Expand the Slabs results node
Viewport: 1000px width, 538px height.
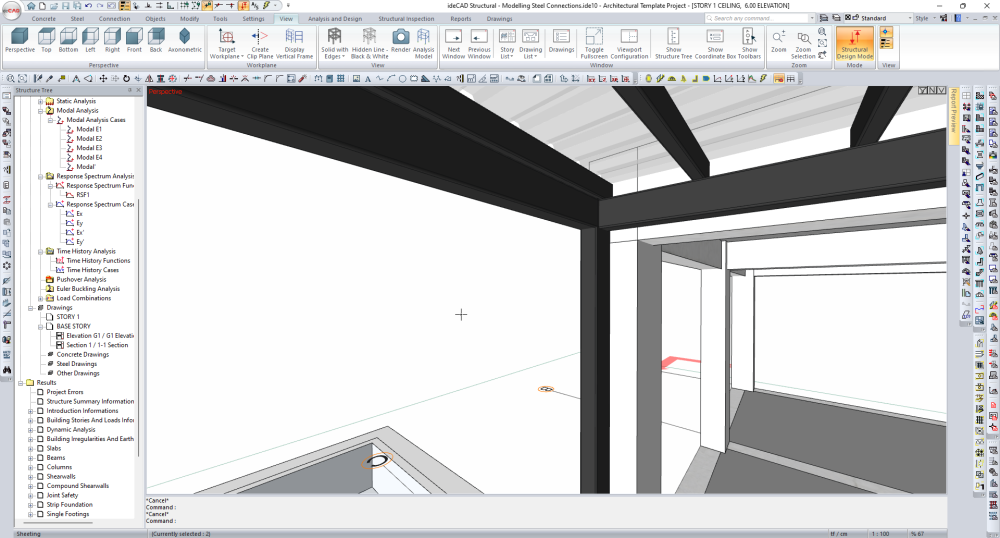point(31,448)
